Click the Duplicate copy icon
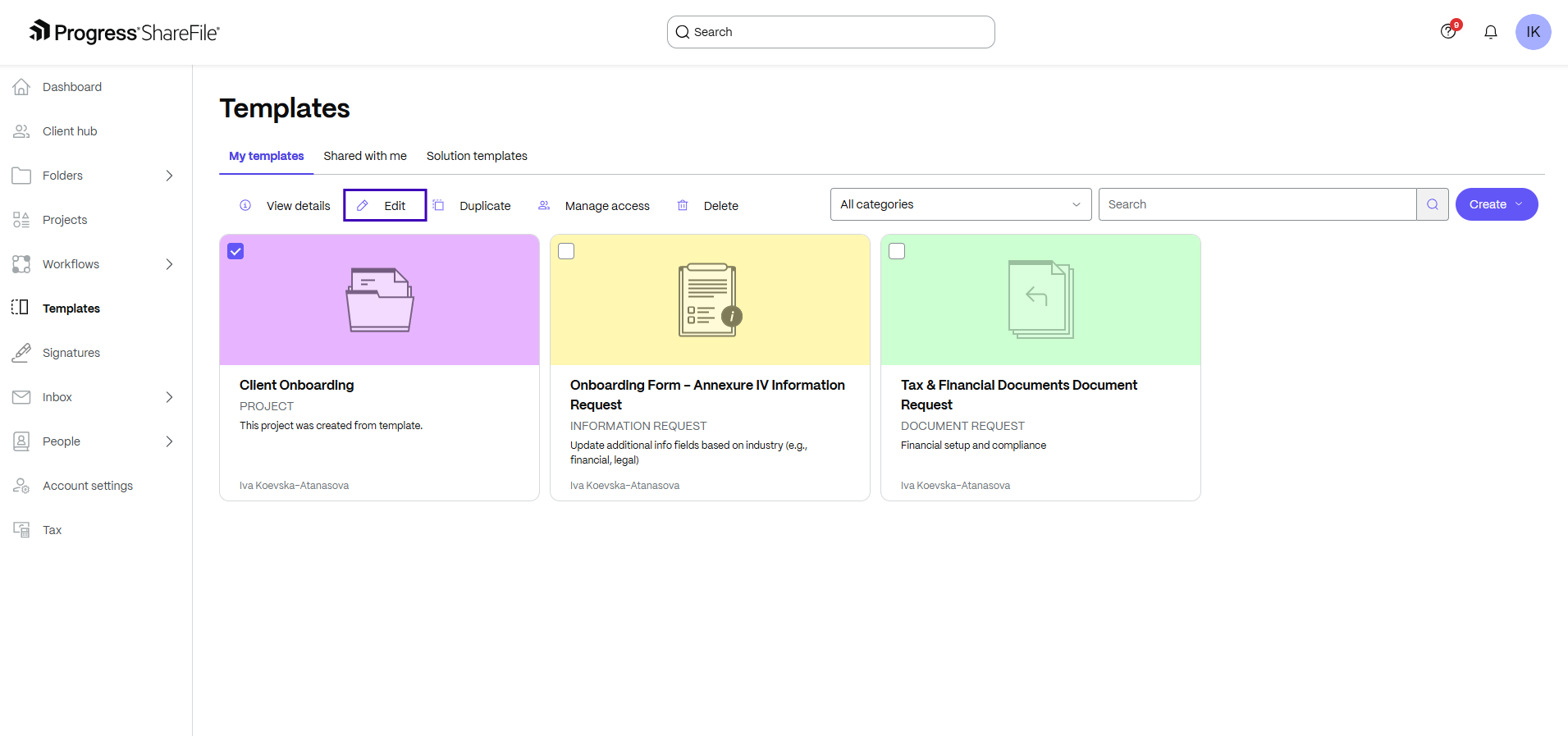This screenshot has height=736, width=1568. [439, 205]
